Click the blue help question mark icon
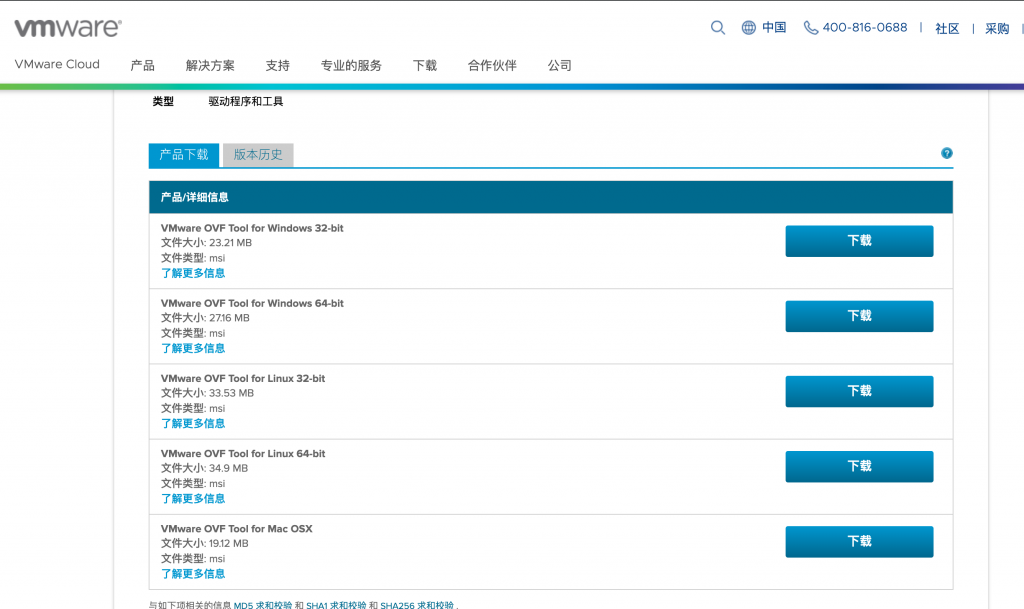The image size is (1024, 609). pyautogui.click(x=946, y=153)
